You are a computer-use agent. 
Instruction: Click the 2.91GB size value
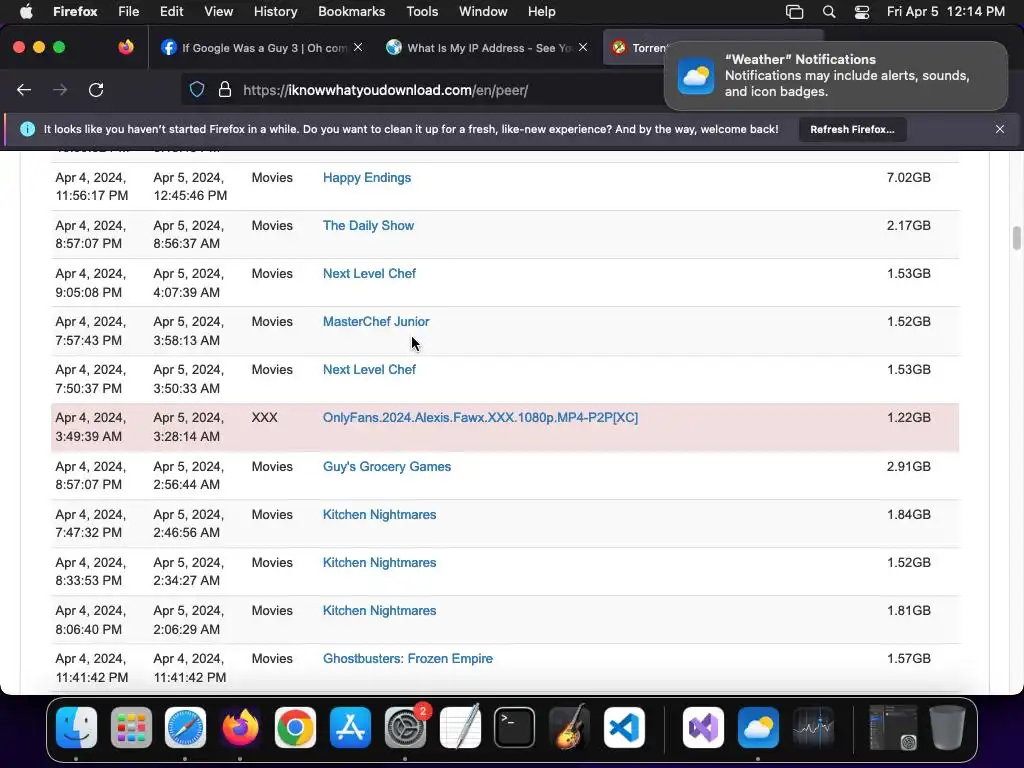908,466
